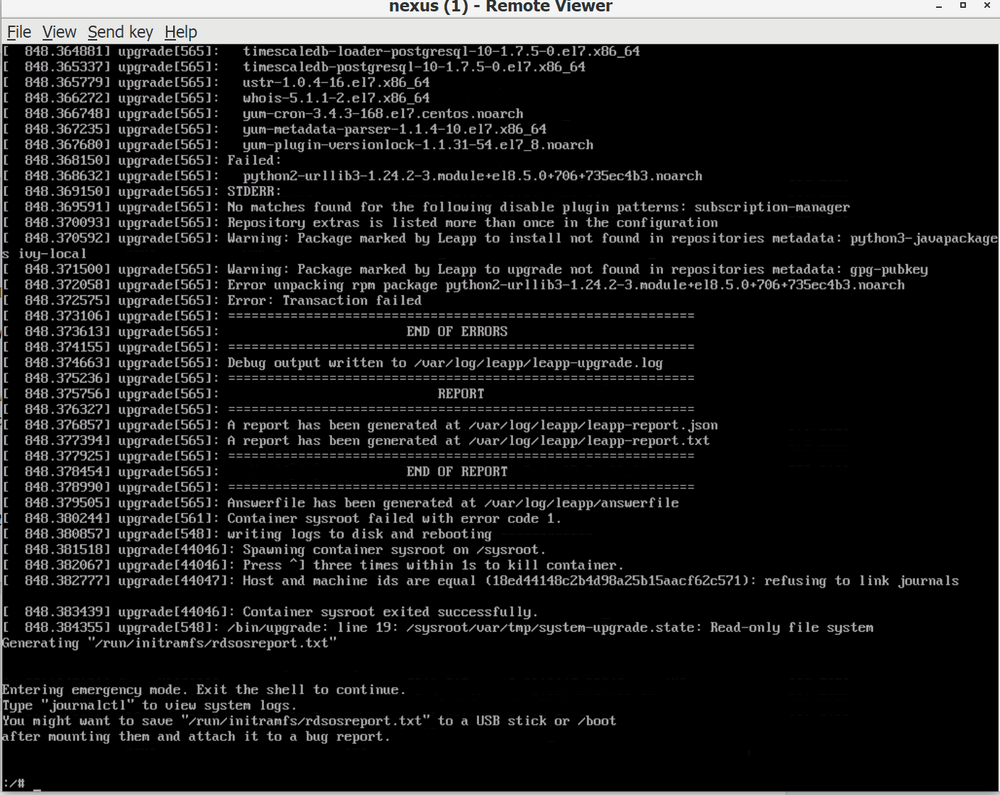Click the REPORT section header
1000x795 pixels.
point(459,393)
